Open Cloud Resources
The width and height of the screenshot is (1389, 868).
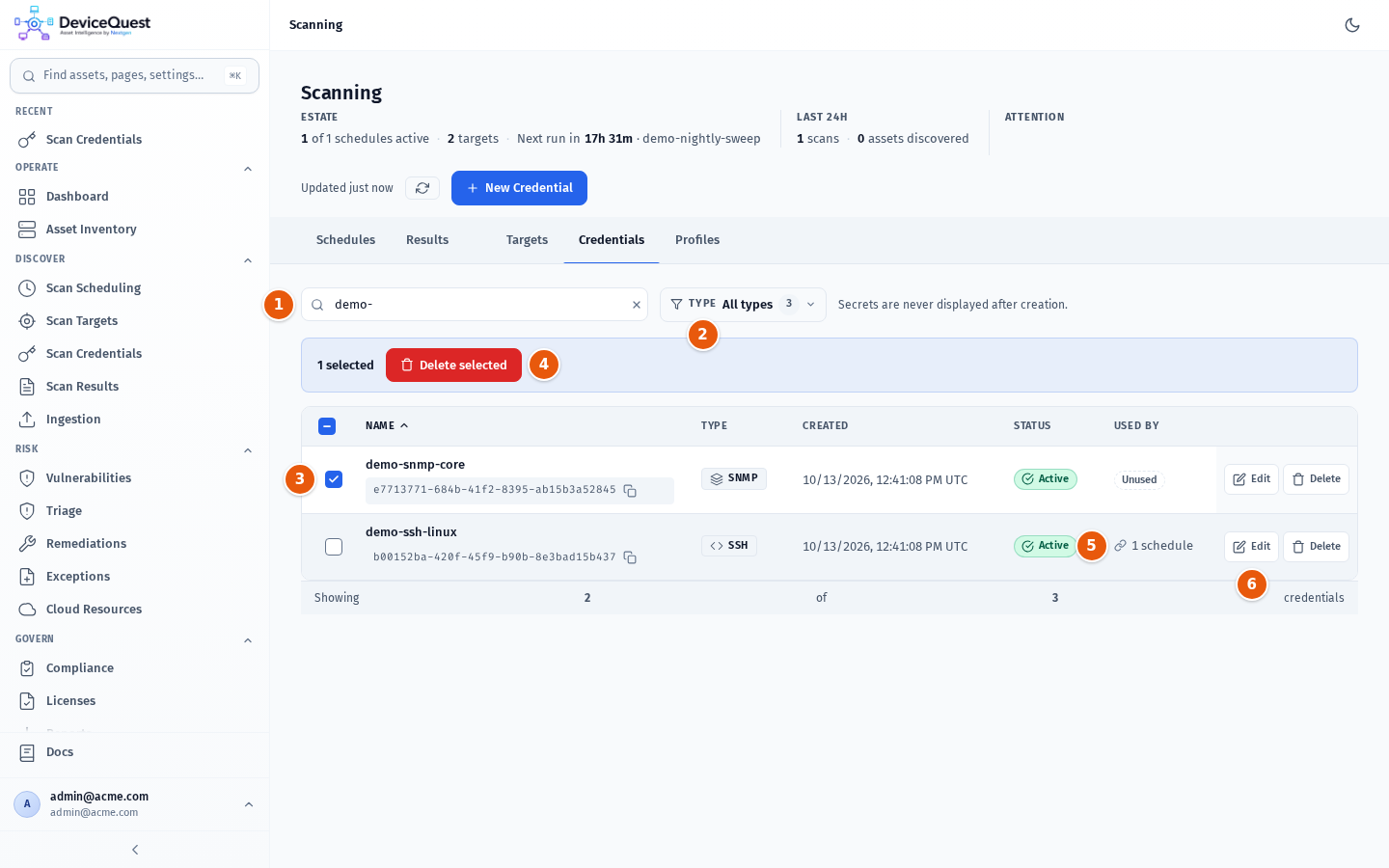pyautogui.click(x=134, y=610)
